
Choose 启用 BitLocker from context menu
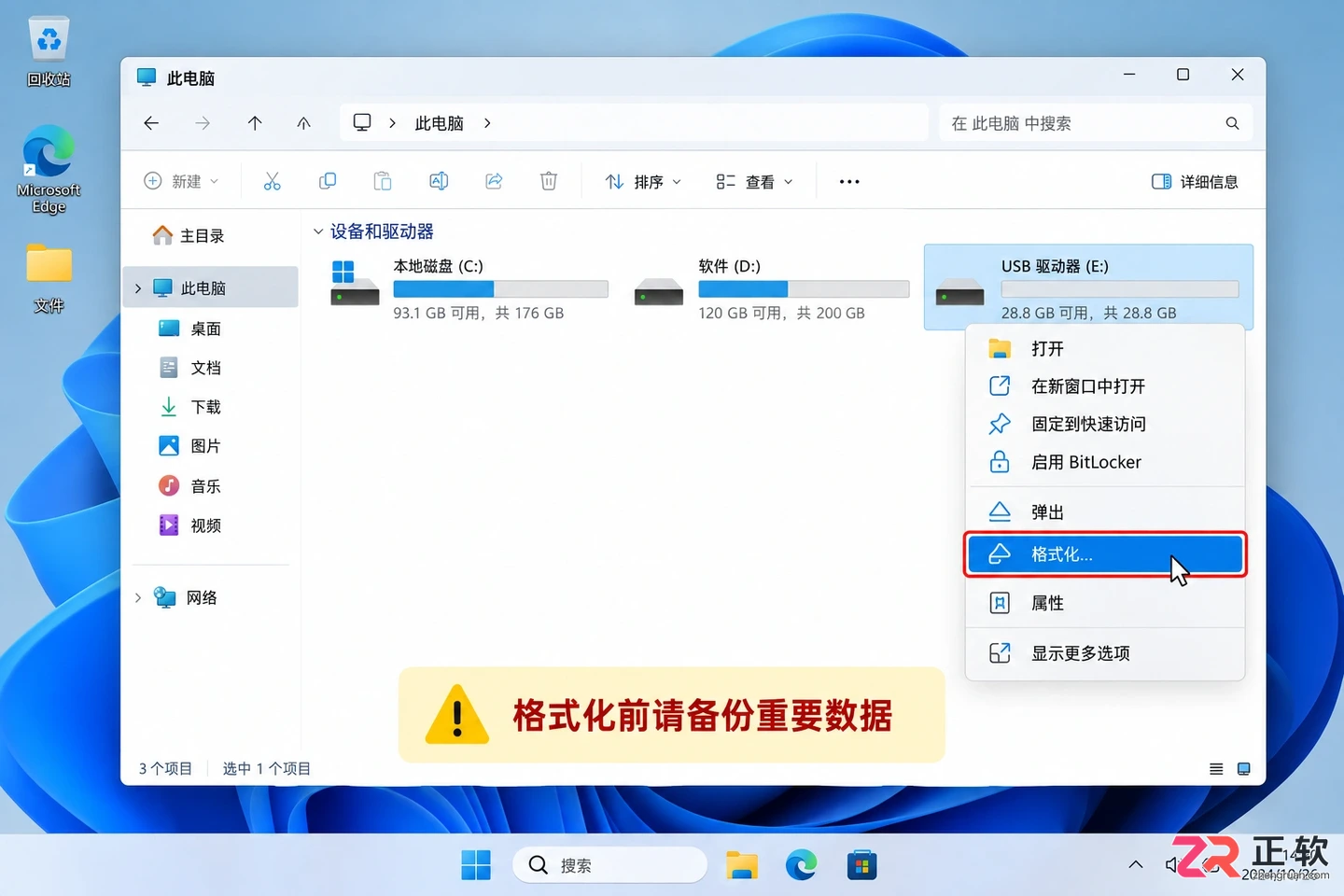1105,462
